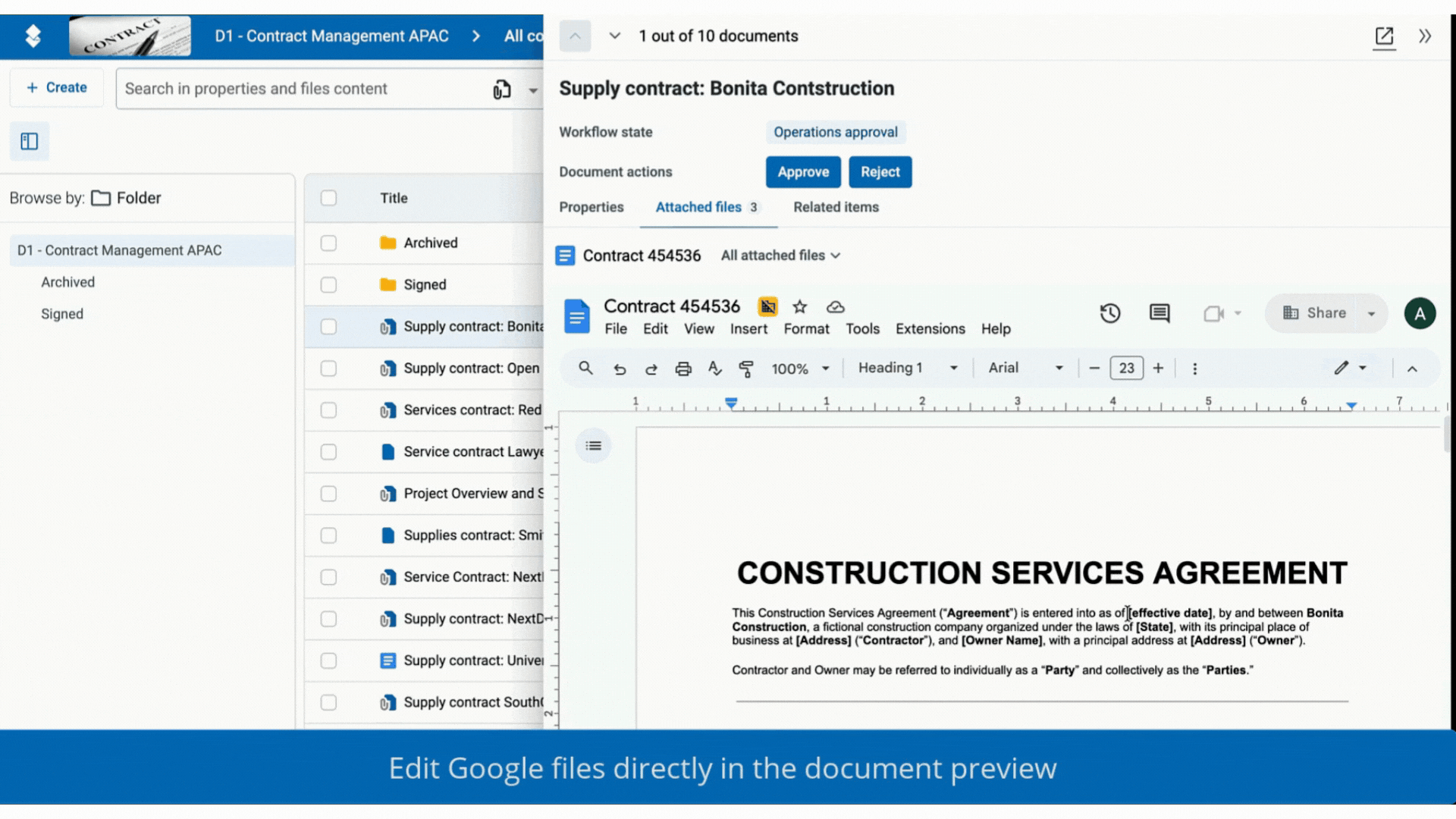
Task: Star the Contract 454536 document
Action: pyautogui.click(x=799, y=307)
